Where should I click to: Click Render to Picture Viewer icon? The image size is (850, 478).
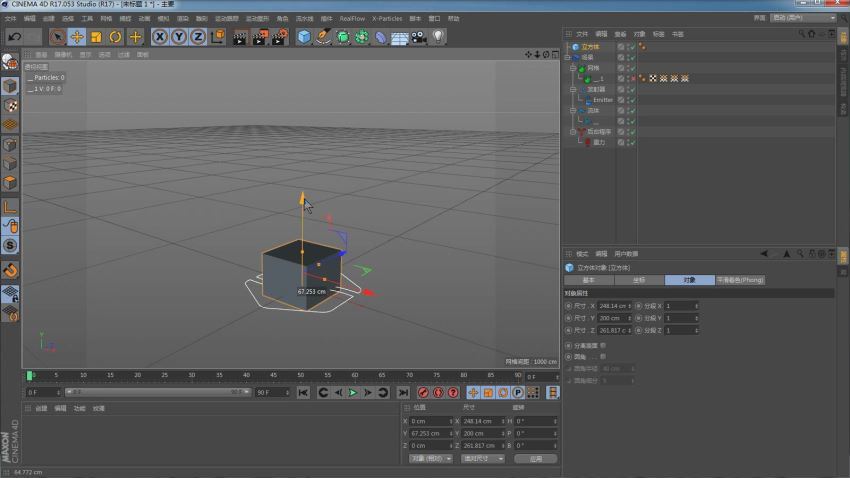pyautogui.click(x=260, y=37)
